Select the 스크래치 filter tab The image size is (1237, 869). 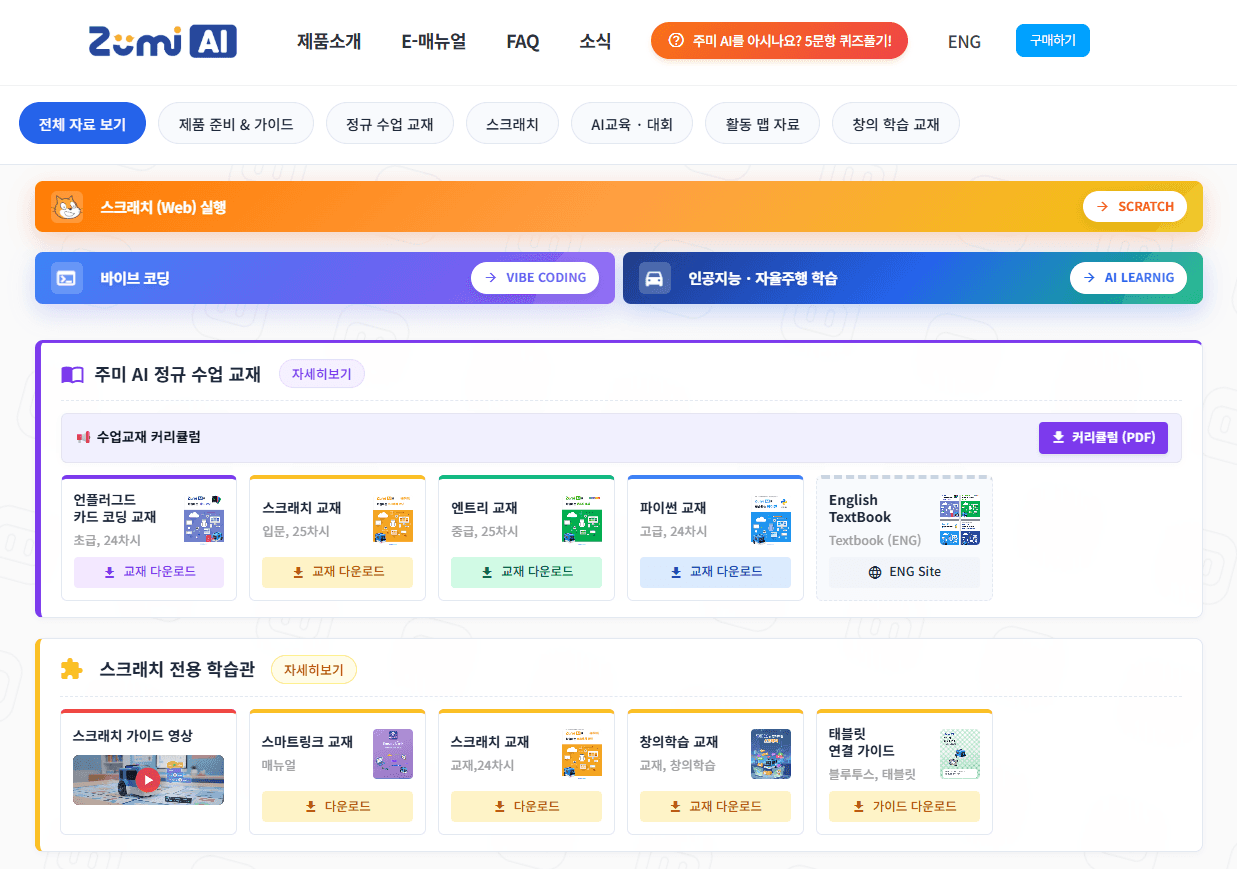[512, 124]
